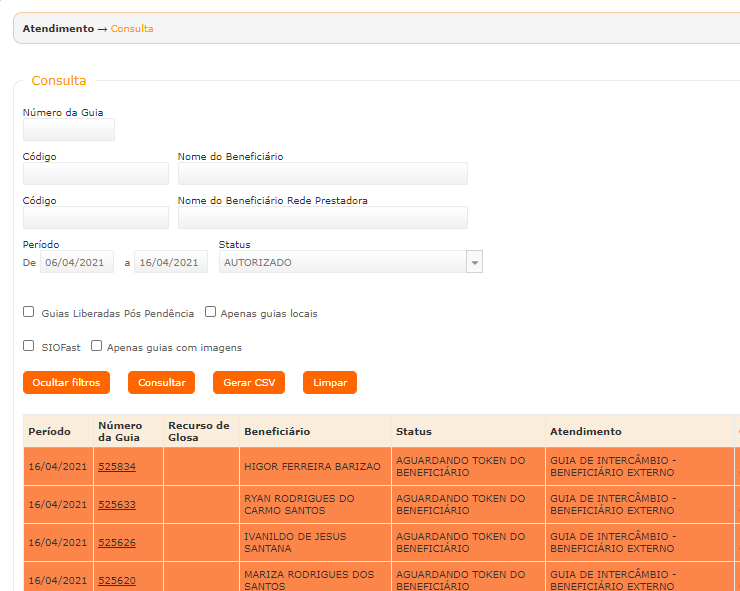Toggle the SIOFast checkbox
This screenshot has height=591, width=740.
tap(29, 346)
